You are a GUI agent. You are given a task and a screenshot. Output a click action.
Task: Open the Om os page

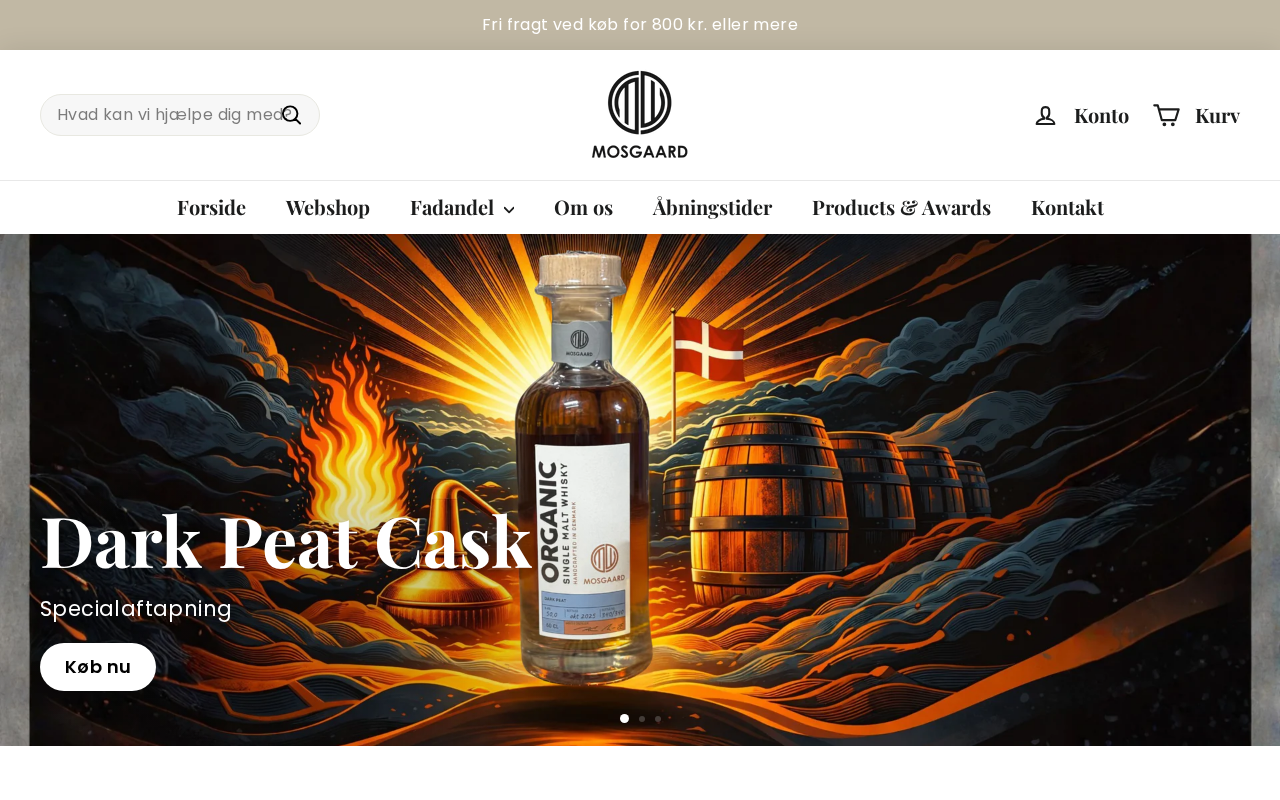pos(583,208)
